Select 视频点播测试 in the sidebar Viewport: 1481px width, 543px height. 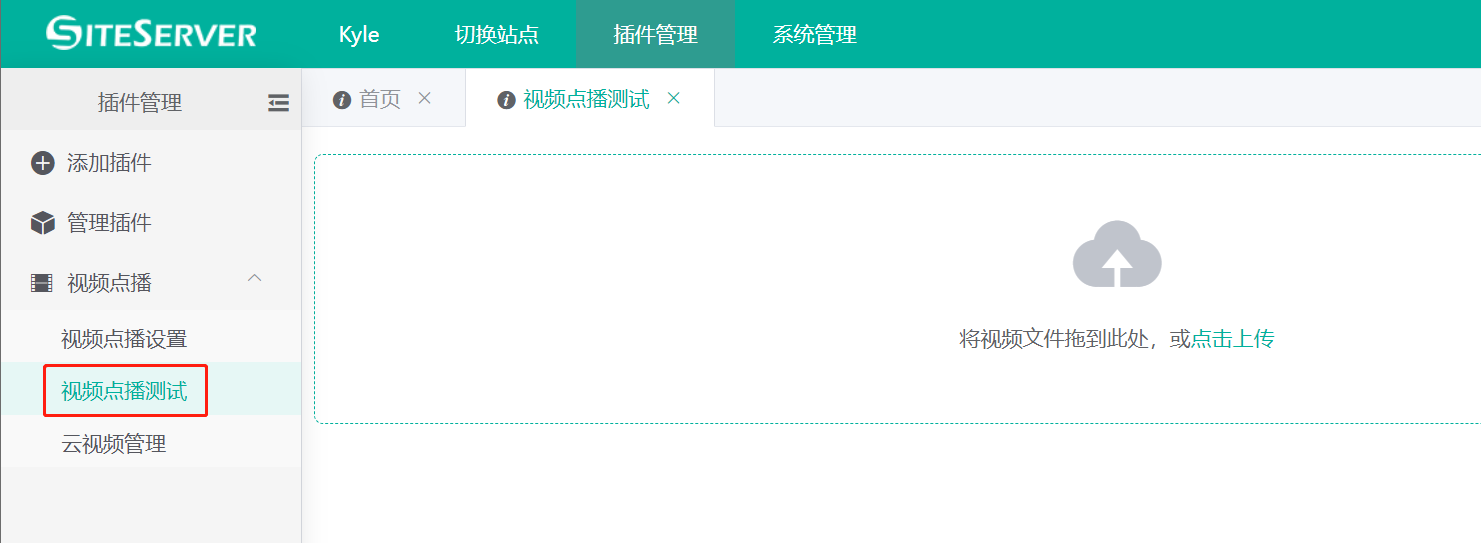(124, 391)
